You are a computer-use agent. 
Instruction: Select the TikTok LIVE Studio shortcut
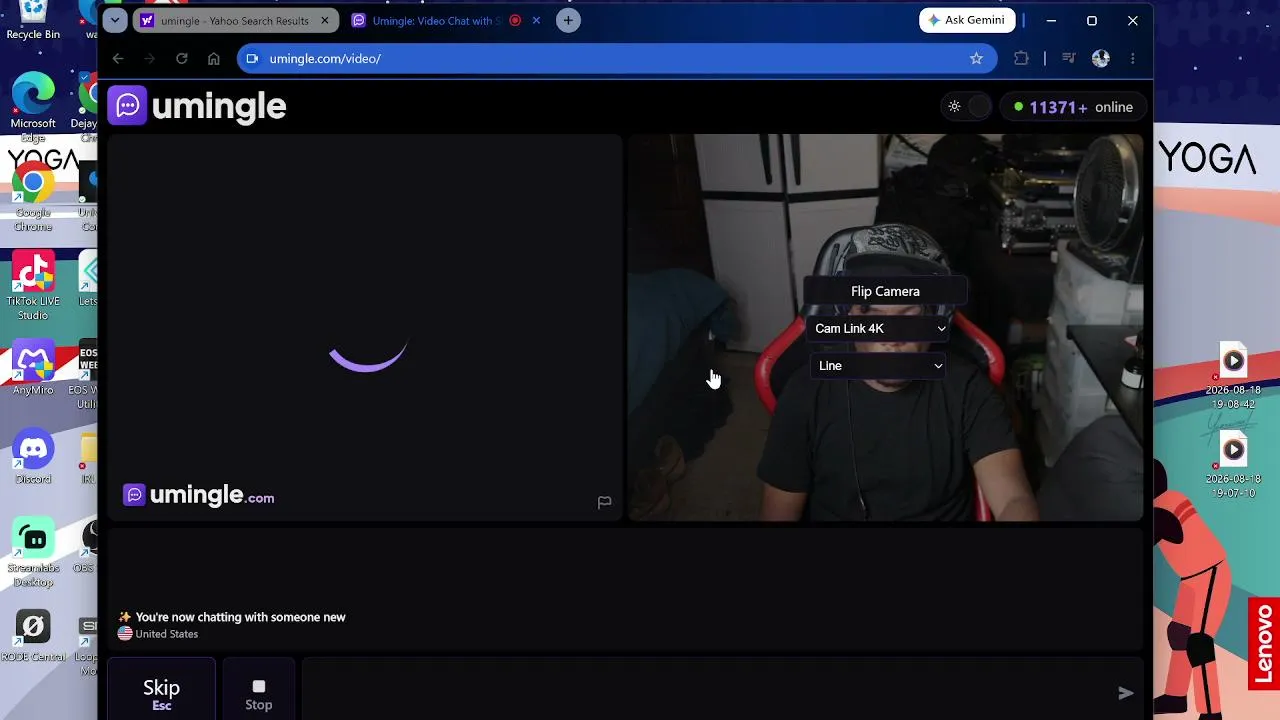coord(33,286)
